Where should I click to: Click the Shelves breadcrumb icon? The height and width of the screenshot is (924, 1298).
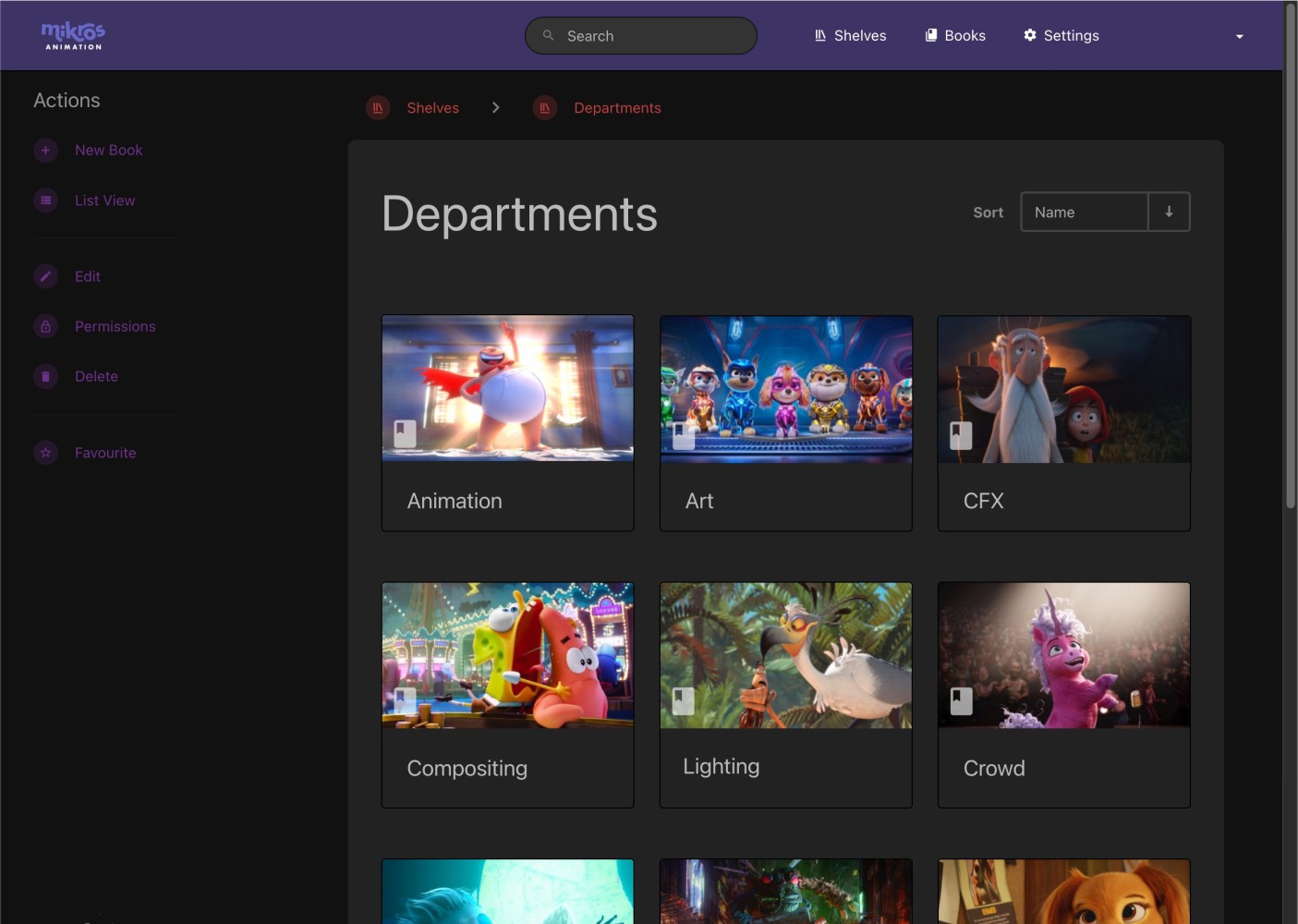tap(378, 108)
